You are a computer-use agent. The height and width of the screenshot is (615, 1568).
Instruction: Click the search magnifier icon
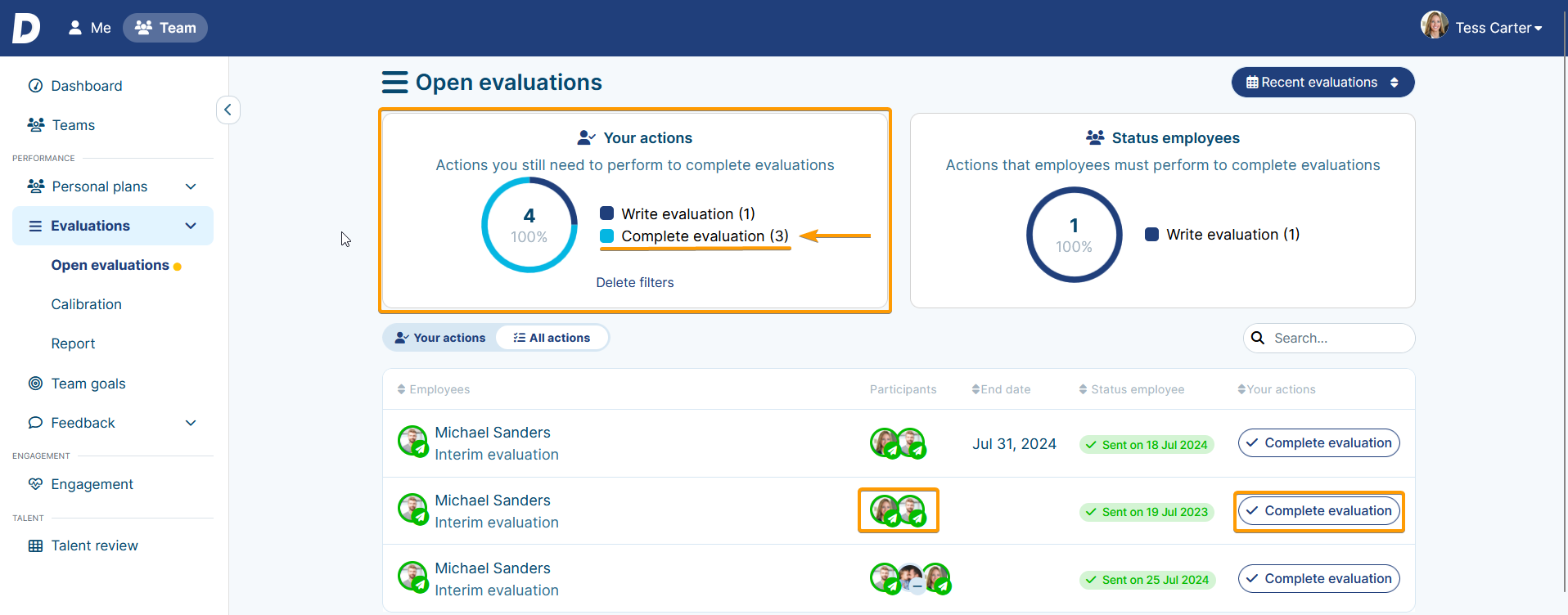coord(1258,338)
